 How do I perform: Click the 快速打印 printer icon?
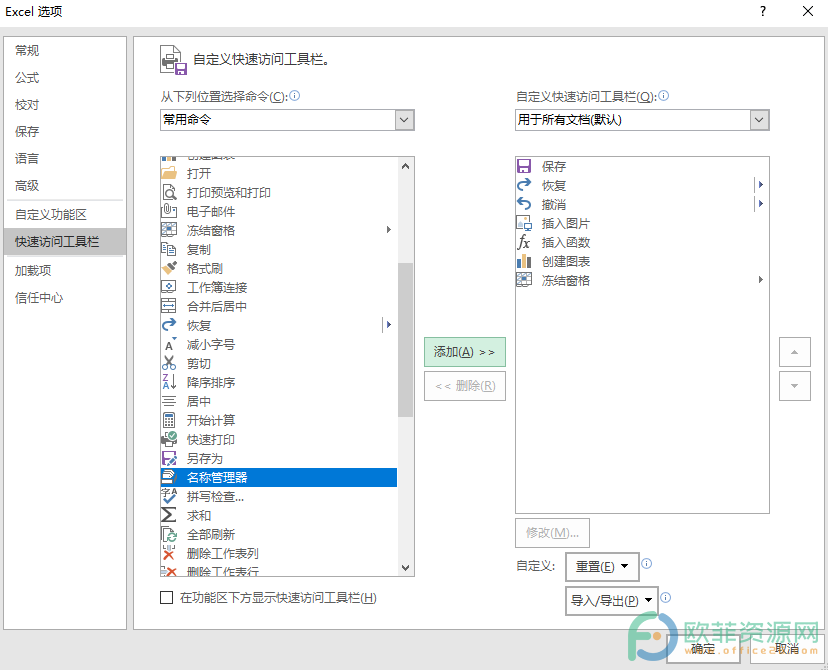[x=169, y=439]
